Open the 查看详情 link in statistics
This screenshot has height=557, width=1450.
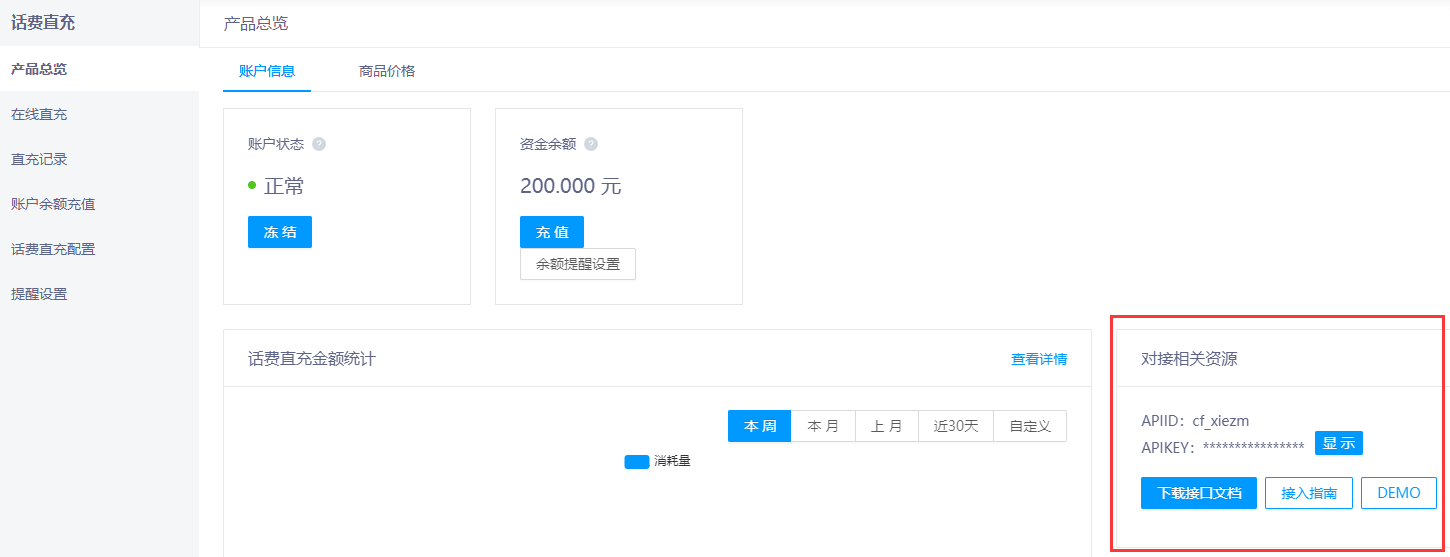(x=1038, y=359)
